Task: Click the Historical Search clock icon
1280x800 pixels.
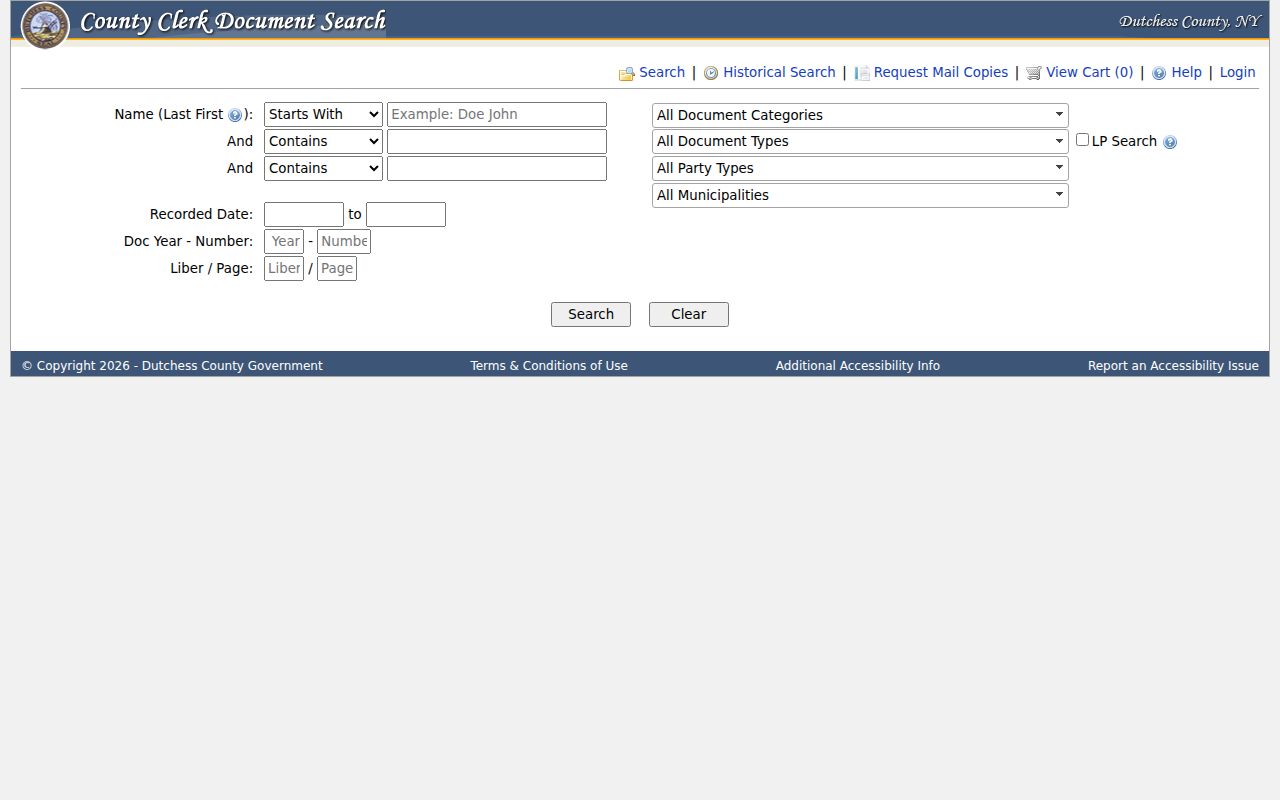Action: click(x=711, y=73)
